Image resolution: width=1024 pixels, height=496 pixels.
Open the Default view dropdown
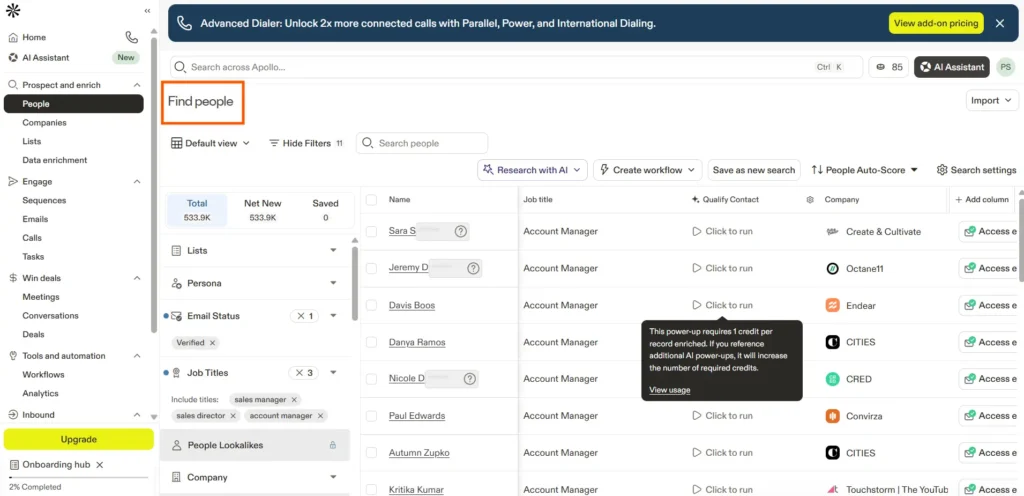click(x=210, y=143)
